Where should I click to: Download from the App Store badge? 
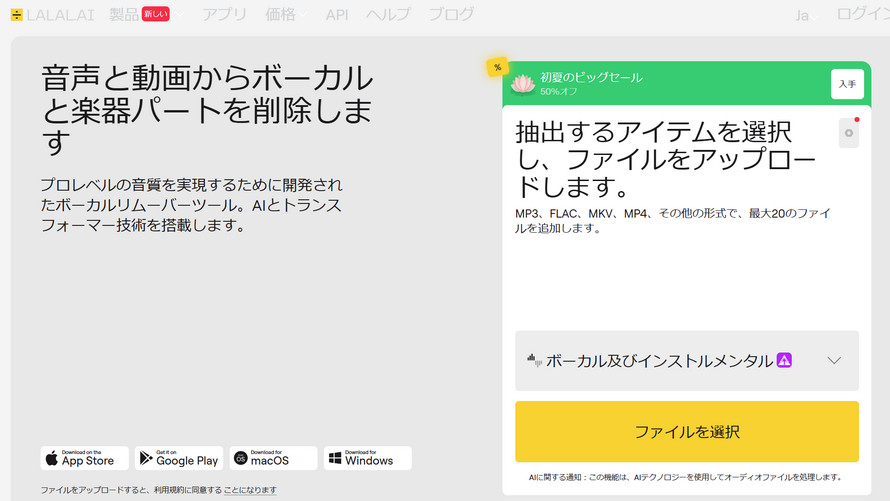[x=85, y=458]
